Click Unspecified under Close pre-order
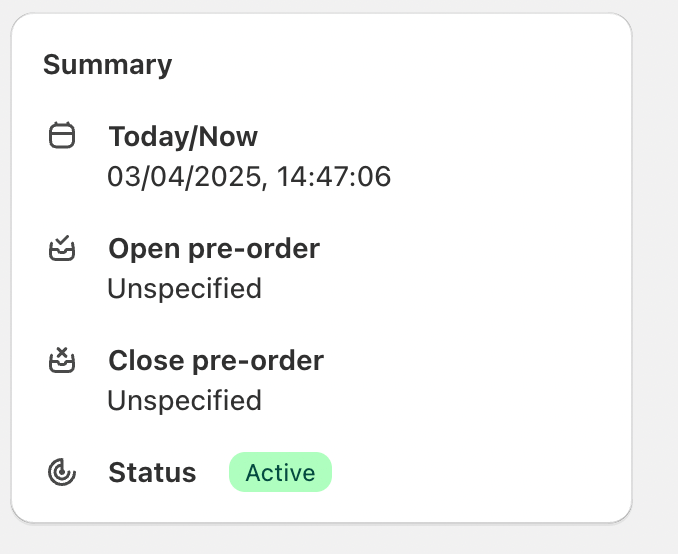 (x=185, y=400)
